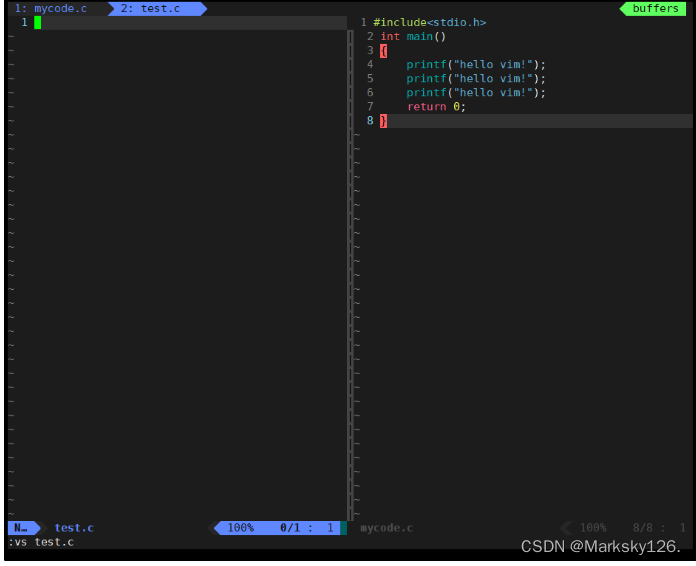Click the green cursor block on line 1
Image resolution: width=696 pixels, height=566 pixels.
[38, 23]
